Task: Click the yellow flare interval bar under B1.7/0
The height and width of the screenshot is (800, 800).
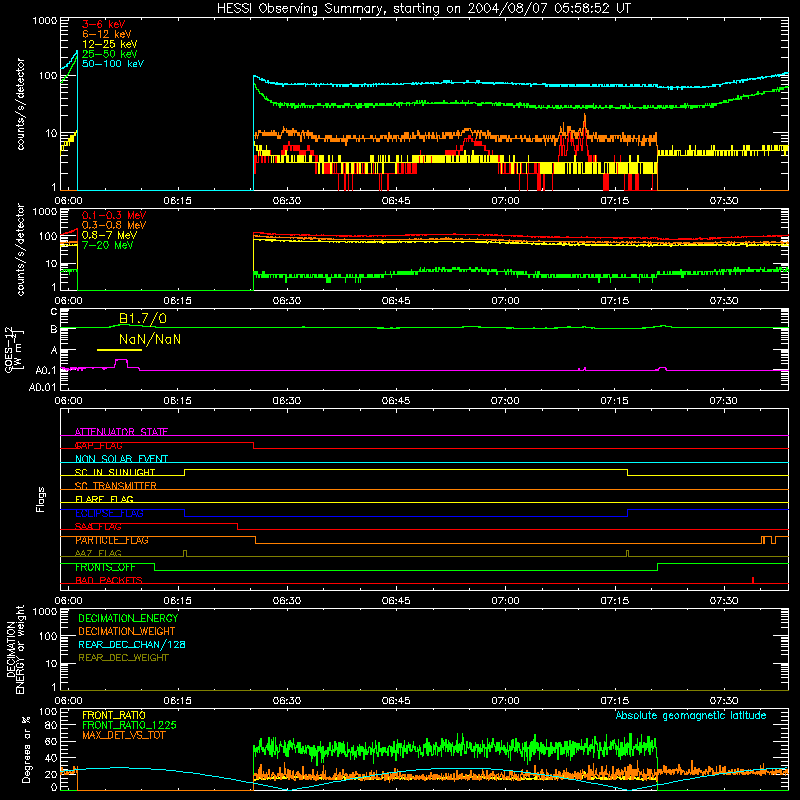Action: coord(119,350)
